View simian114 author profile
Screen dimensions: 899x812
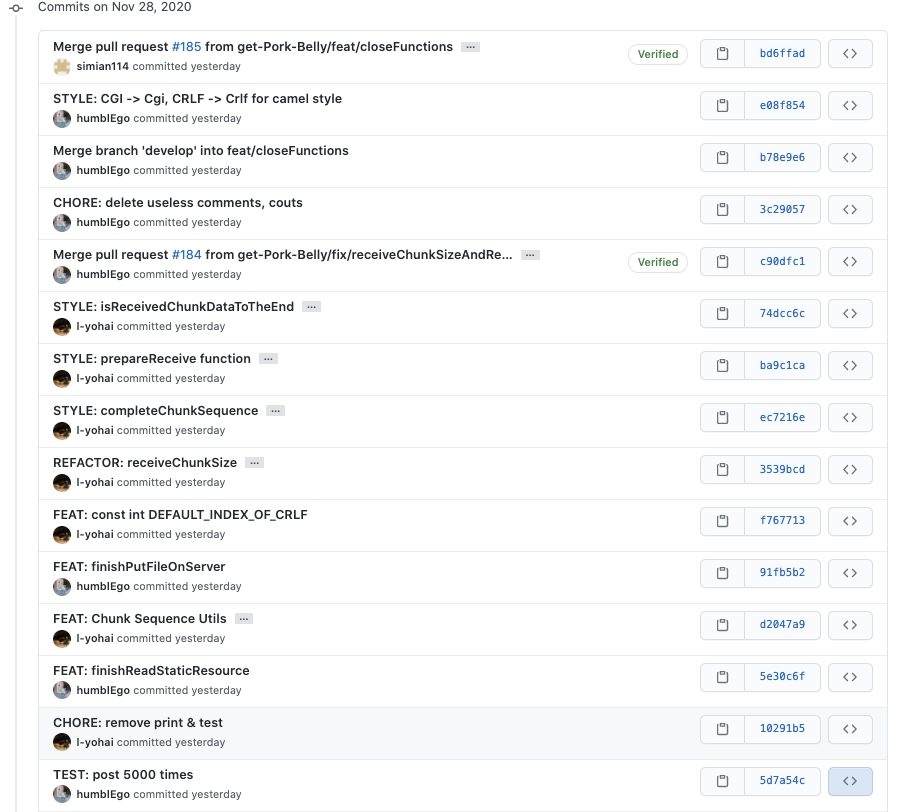[x=103, y=66]
